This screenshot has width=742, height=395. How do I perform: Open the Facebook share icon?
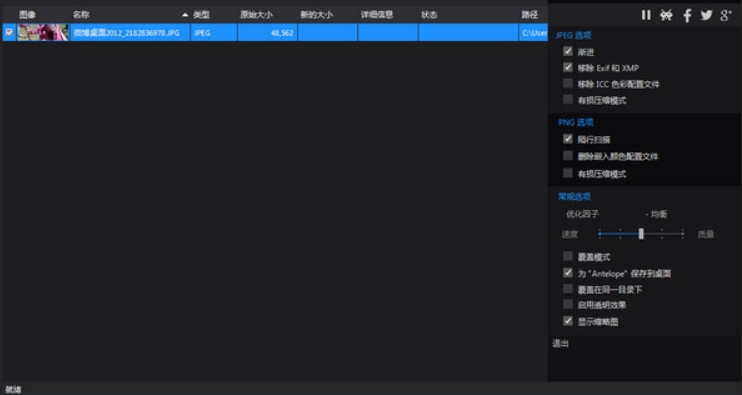(687, 15)
